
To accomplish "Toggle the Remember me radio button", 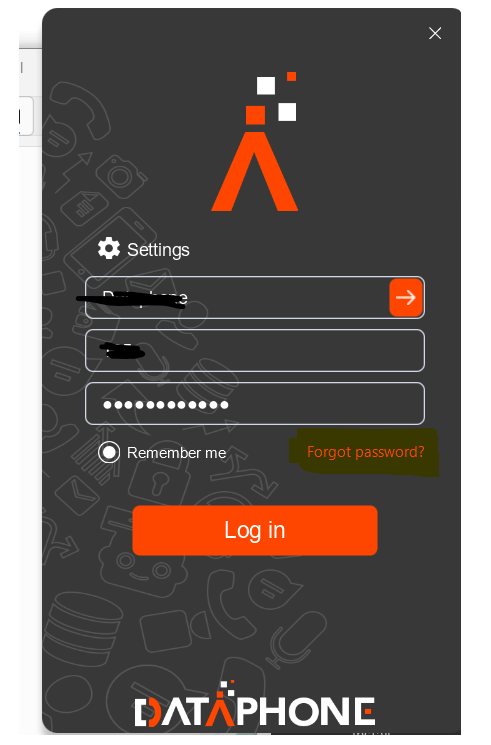I will [109, 452].
